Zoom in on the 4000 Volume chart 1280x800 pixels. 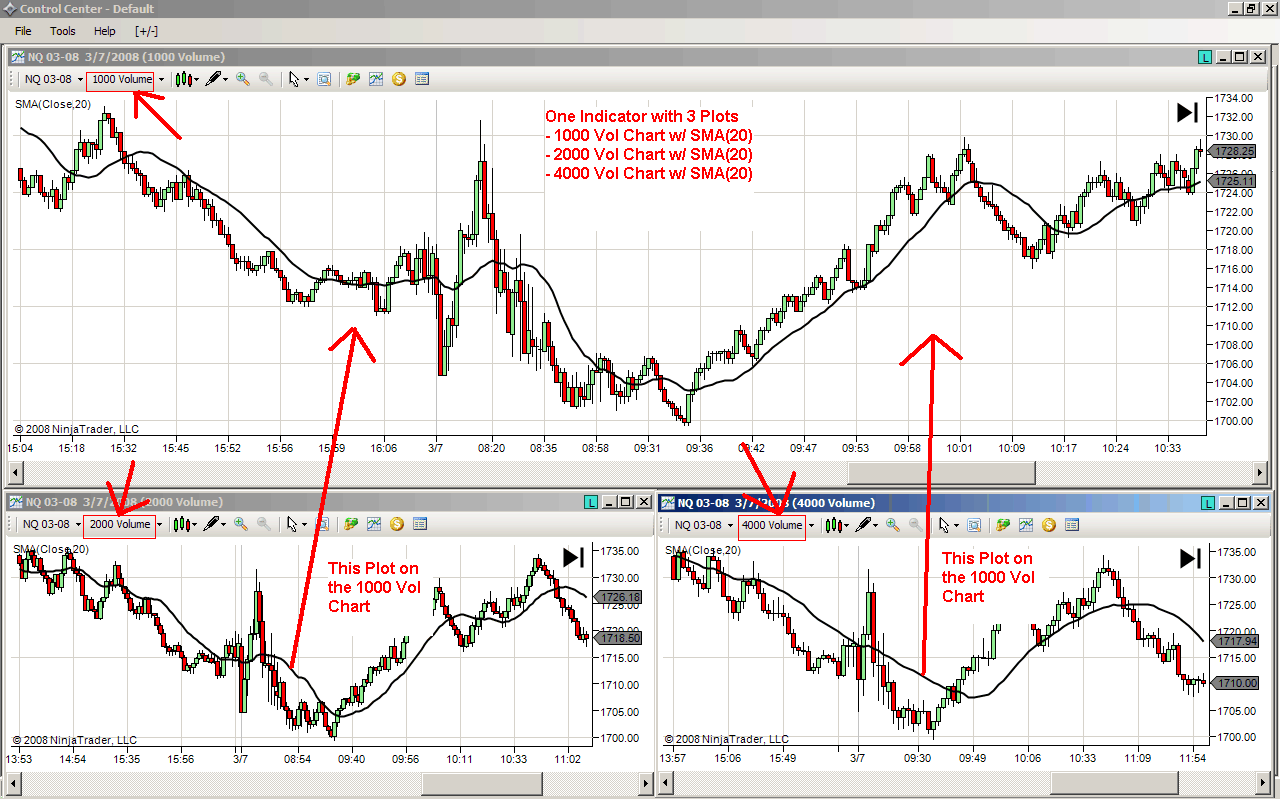892,524
